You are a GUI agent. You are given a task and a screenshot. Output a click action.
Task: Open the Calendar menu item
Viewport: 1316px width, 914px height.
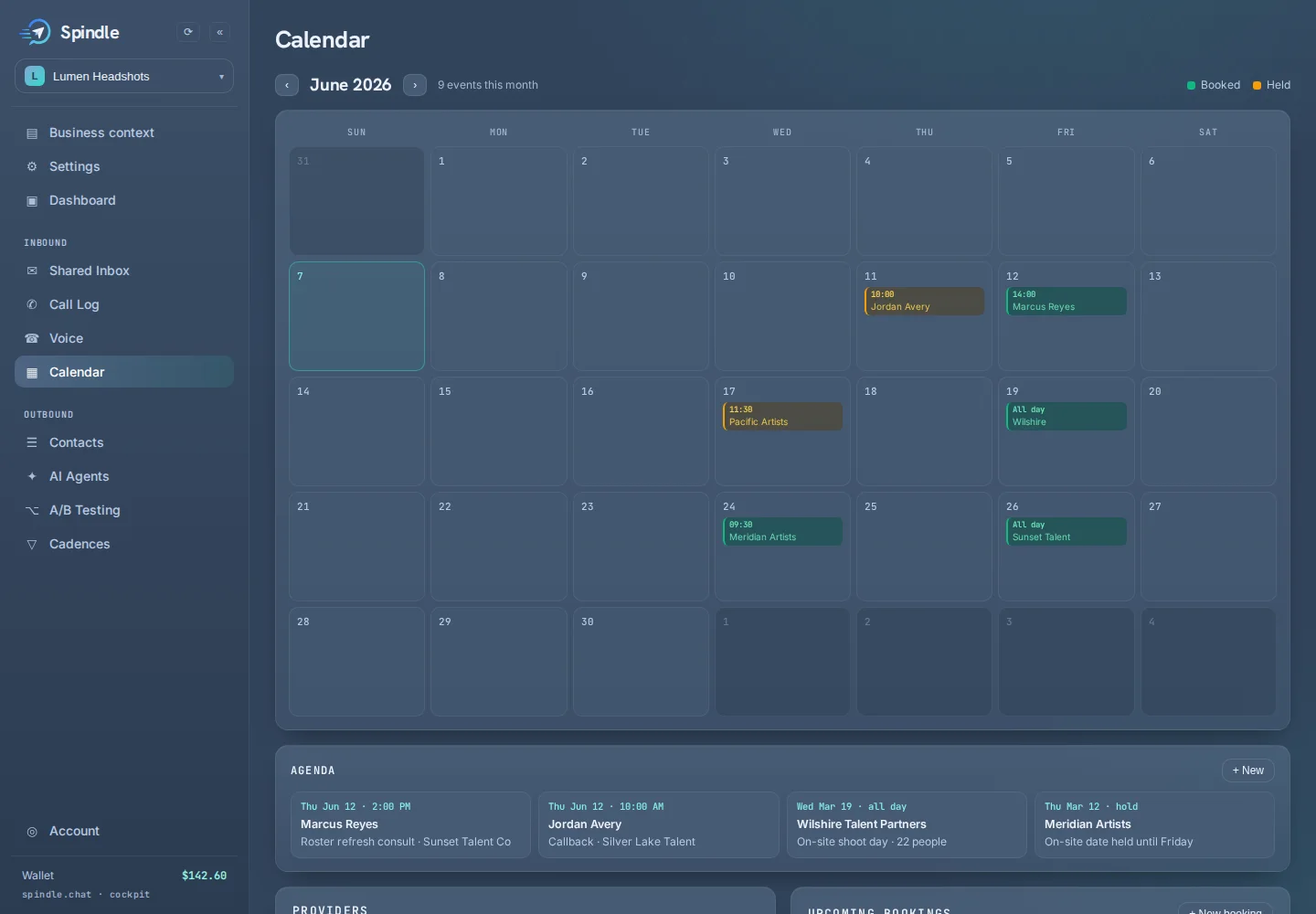click(124, 372)
